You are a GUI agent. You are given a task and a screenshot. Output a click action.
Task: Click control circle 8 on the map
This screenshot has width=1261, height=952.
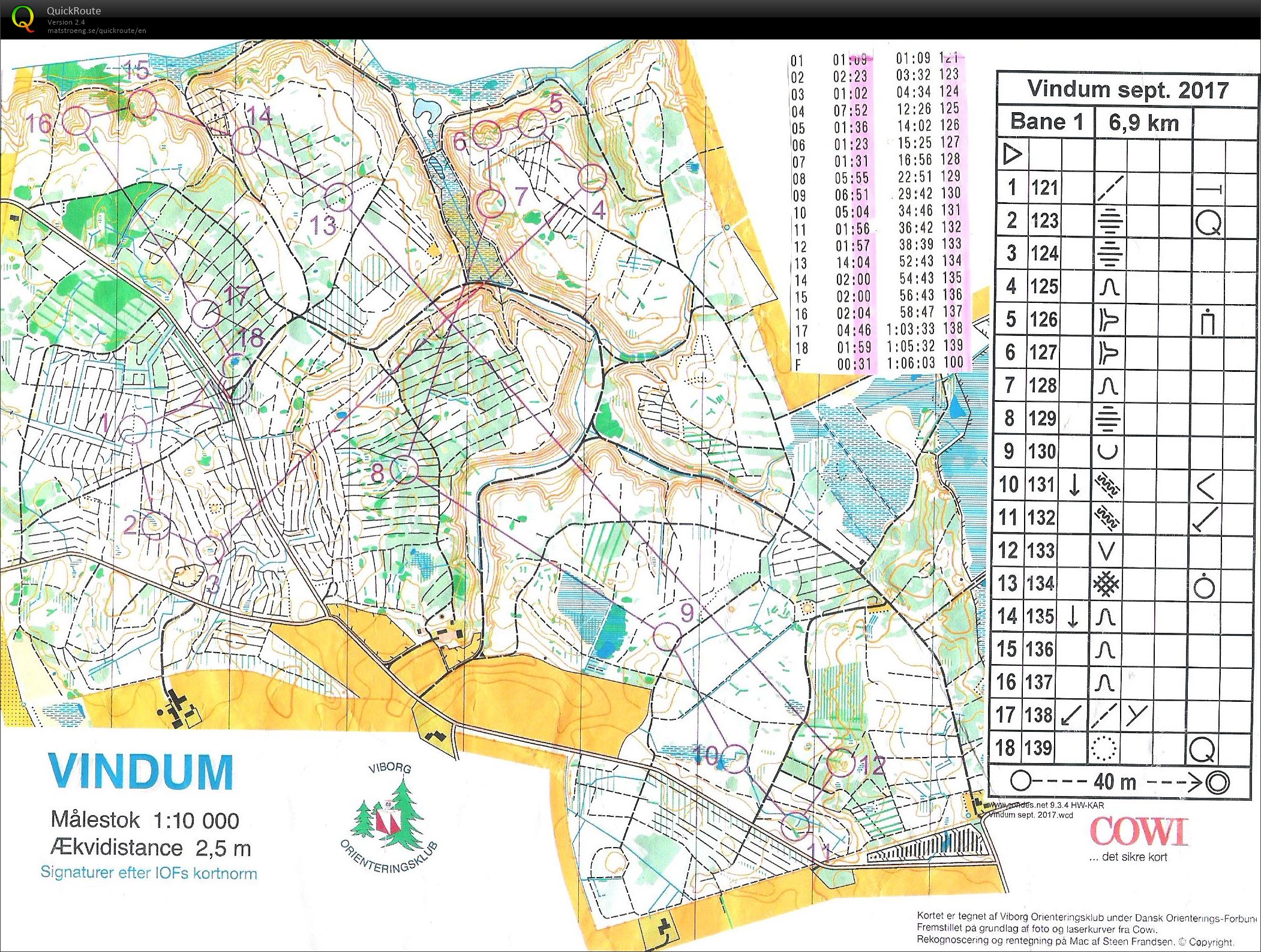click(x=404, y=470)
